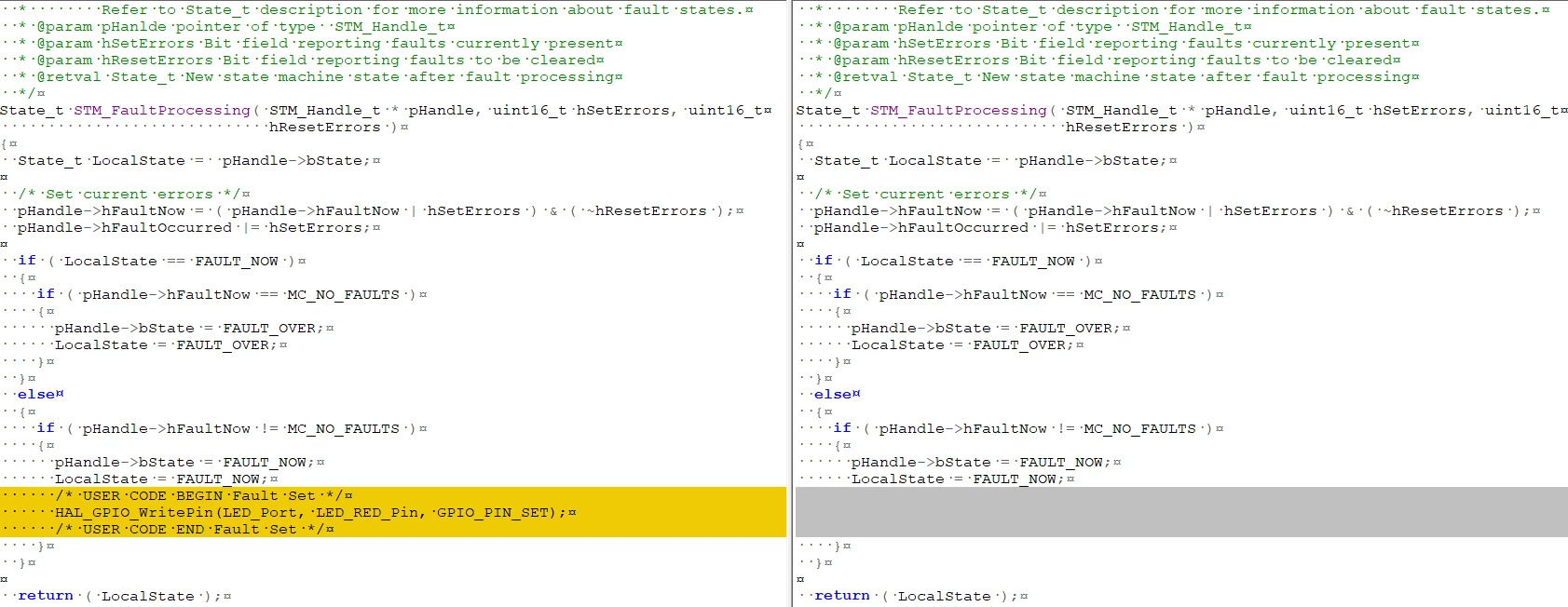Click '/* Set current errors */' comment, right pane
The width and height of the screenshot is (1568, 607).
[x=926, y=194]
